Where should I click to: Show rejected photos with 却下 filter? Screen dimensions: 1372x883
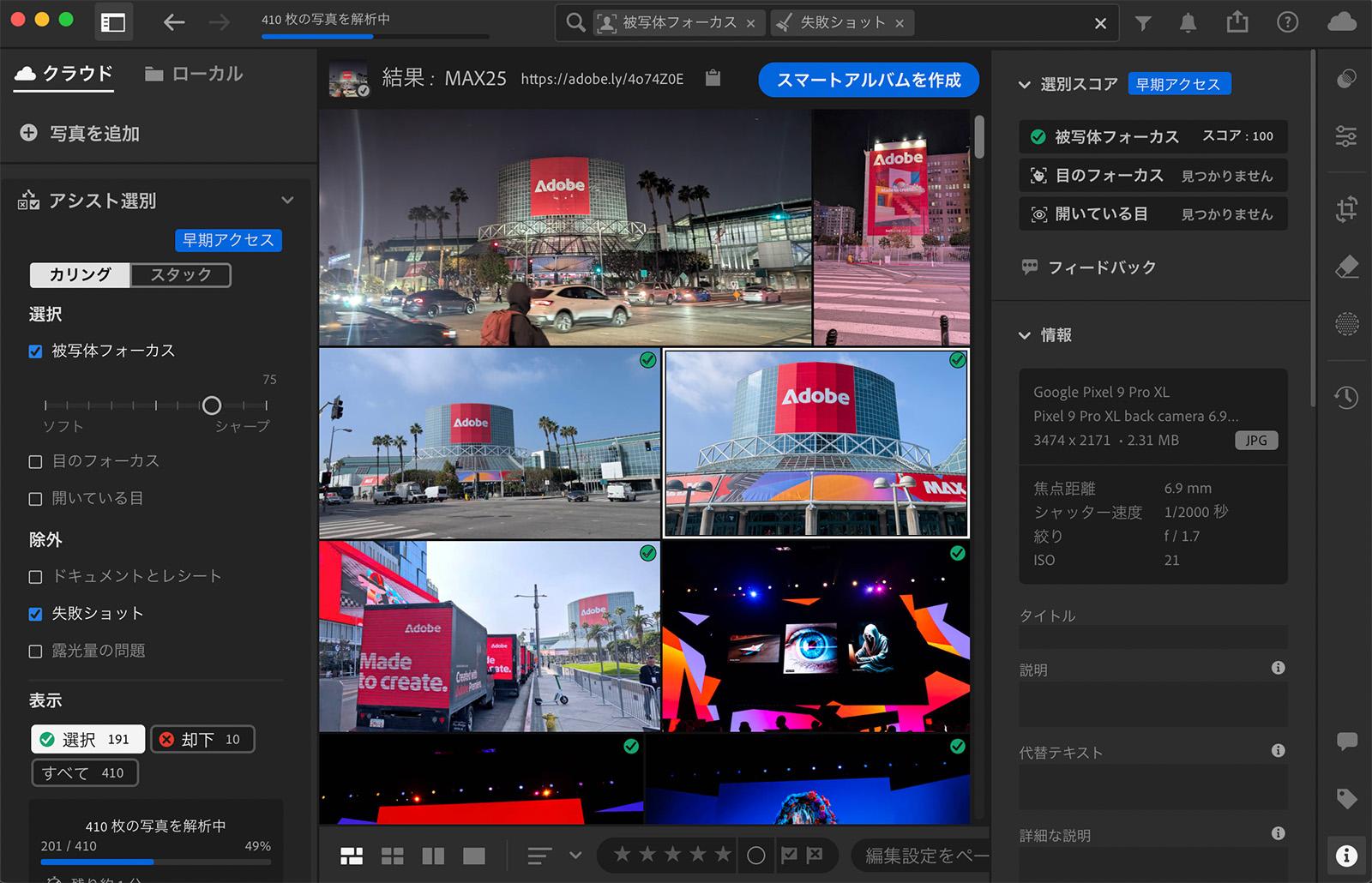(x=202, y=738)
